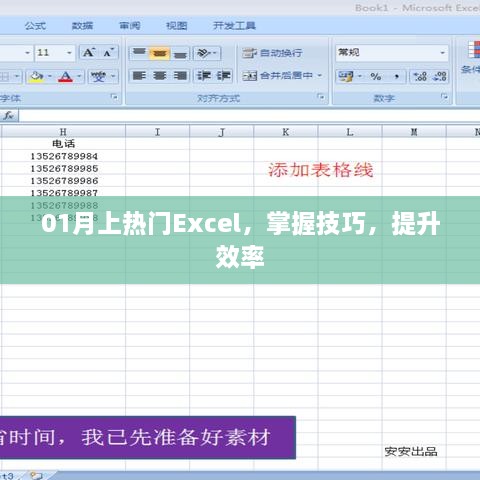Switch to the 数据 tab

(x=82, y=26)
